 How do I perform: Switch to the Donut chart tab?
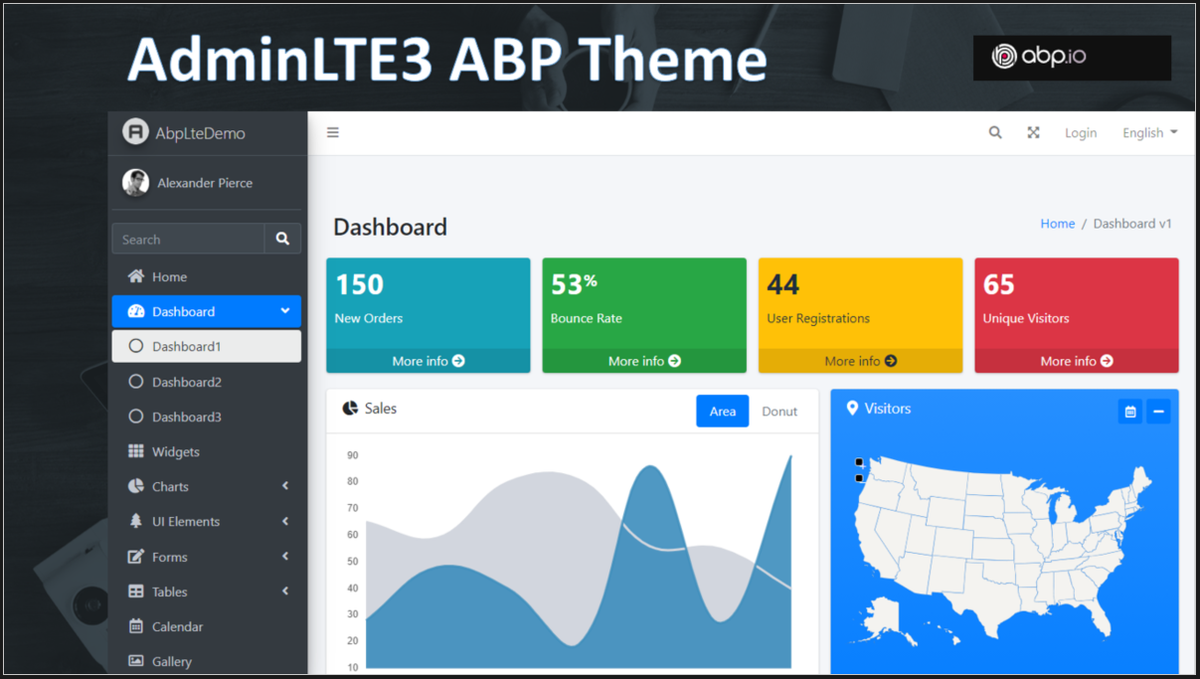[x=780, y=411]
